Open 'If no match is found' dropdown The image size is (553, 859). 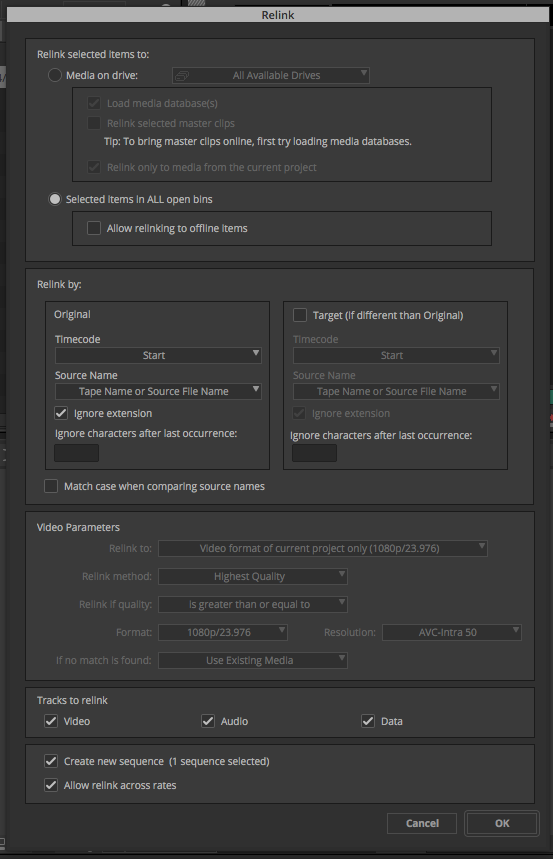(x=253, y=660)
